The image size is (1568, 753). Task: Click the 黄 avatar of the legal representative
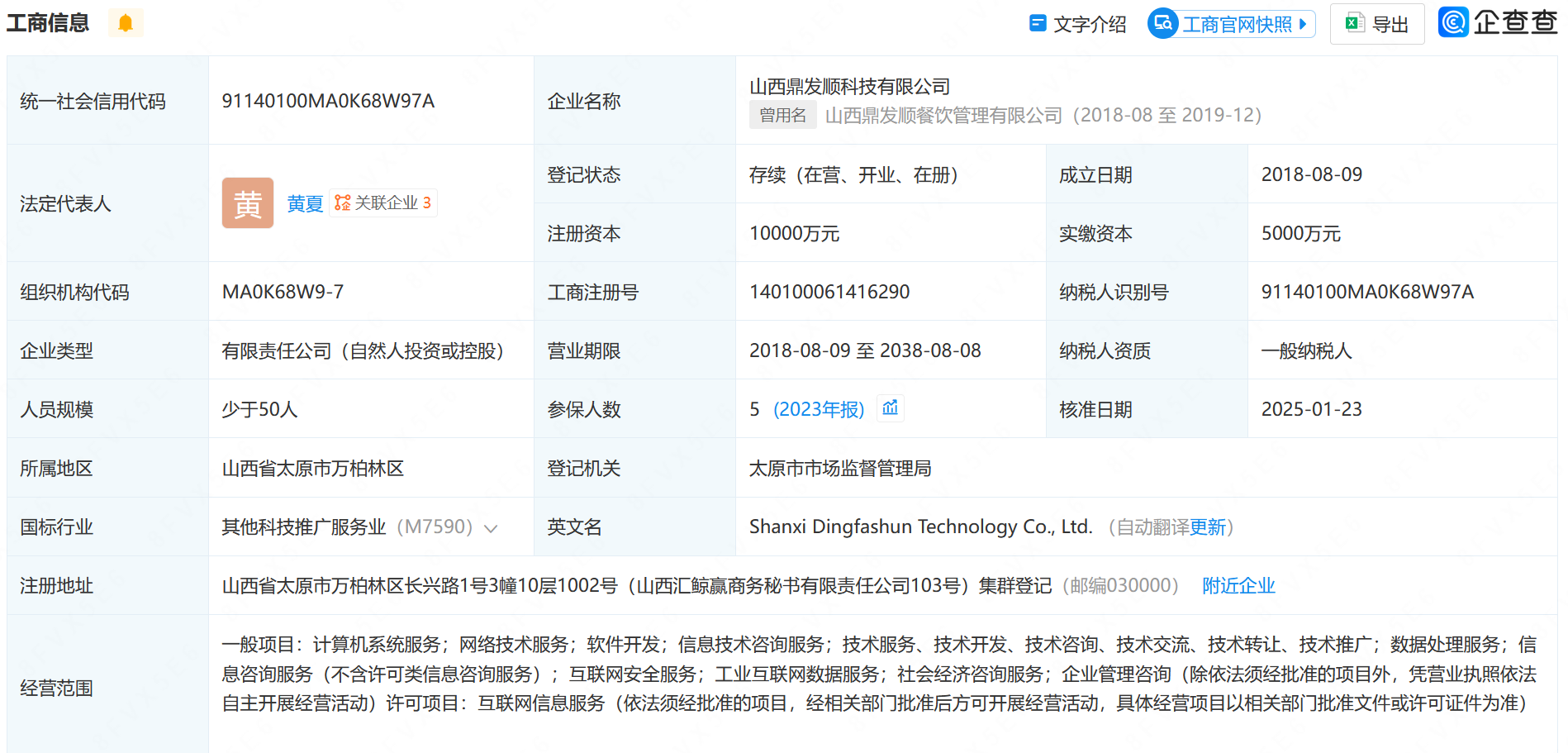coord(247,203)
